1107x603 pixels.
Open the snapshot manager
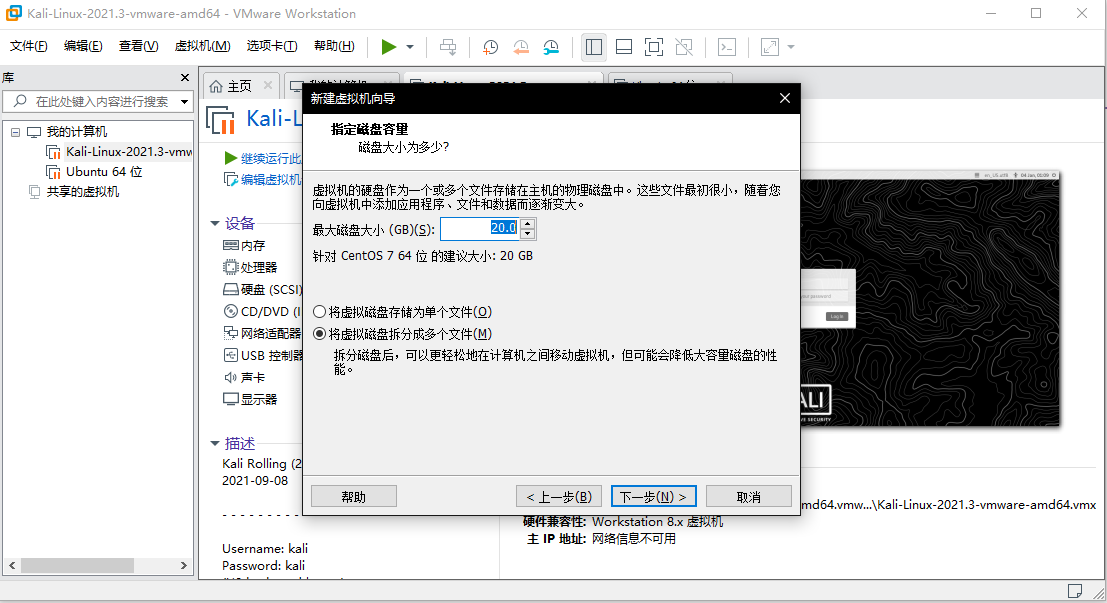(551, 47)
